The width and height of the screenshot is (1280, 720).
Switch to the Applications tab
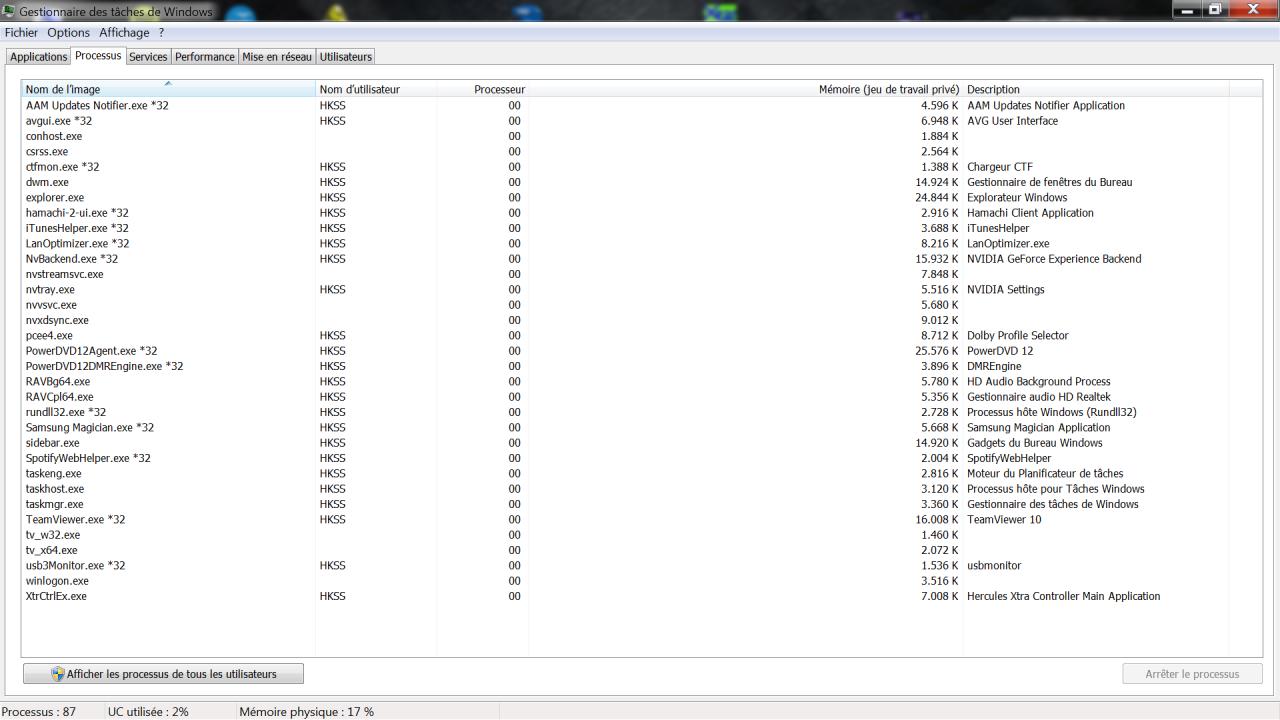[38, 57]
